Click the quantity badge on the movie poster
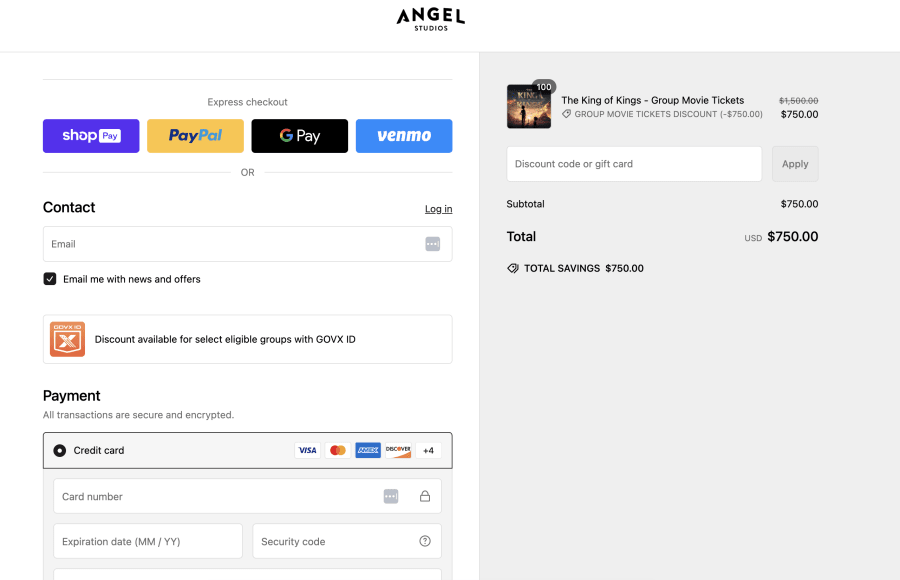 coord(543,87)
